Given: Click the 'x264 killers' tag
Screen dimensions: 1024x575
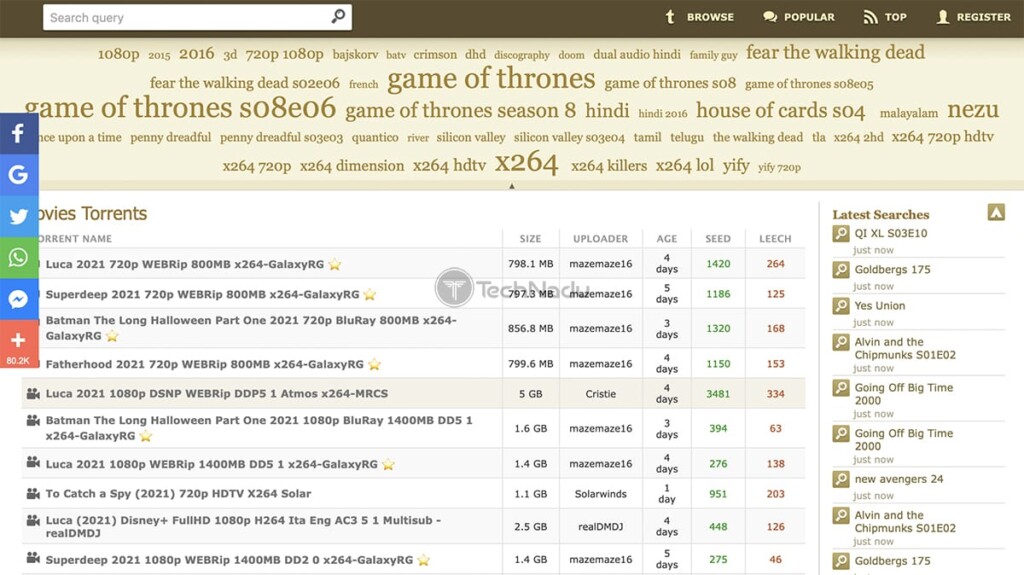Looking at the screenshot, I should click(x=609, y=166).
